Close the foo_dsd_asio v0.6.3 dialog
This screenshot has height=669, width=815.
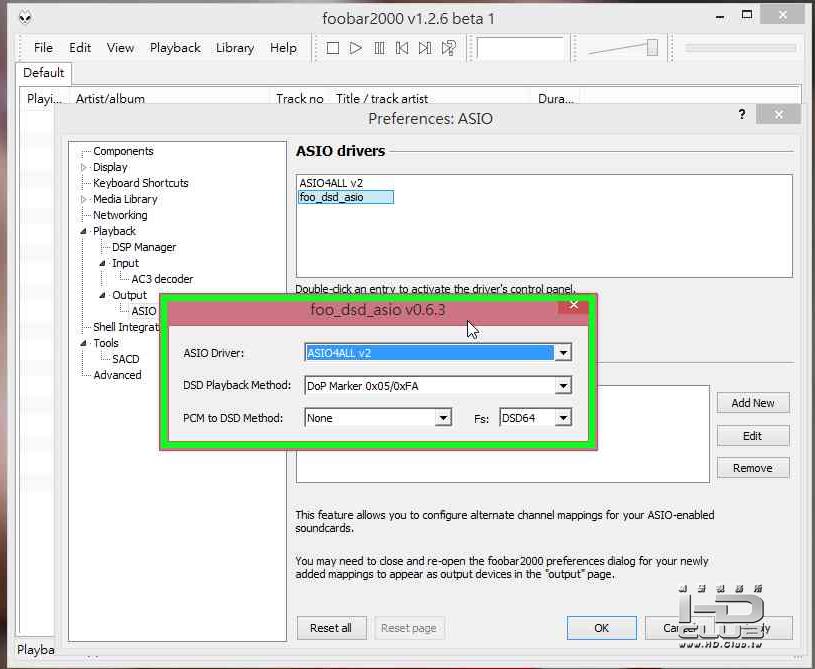tap(573, 305)
